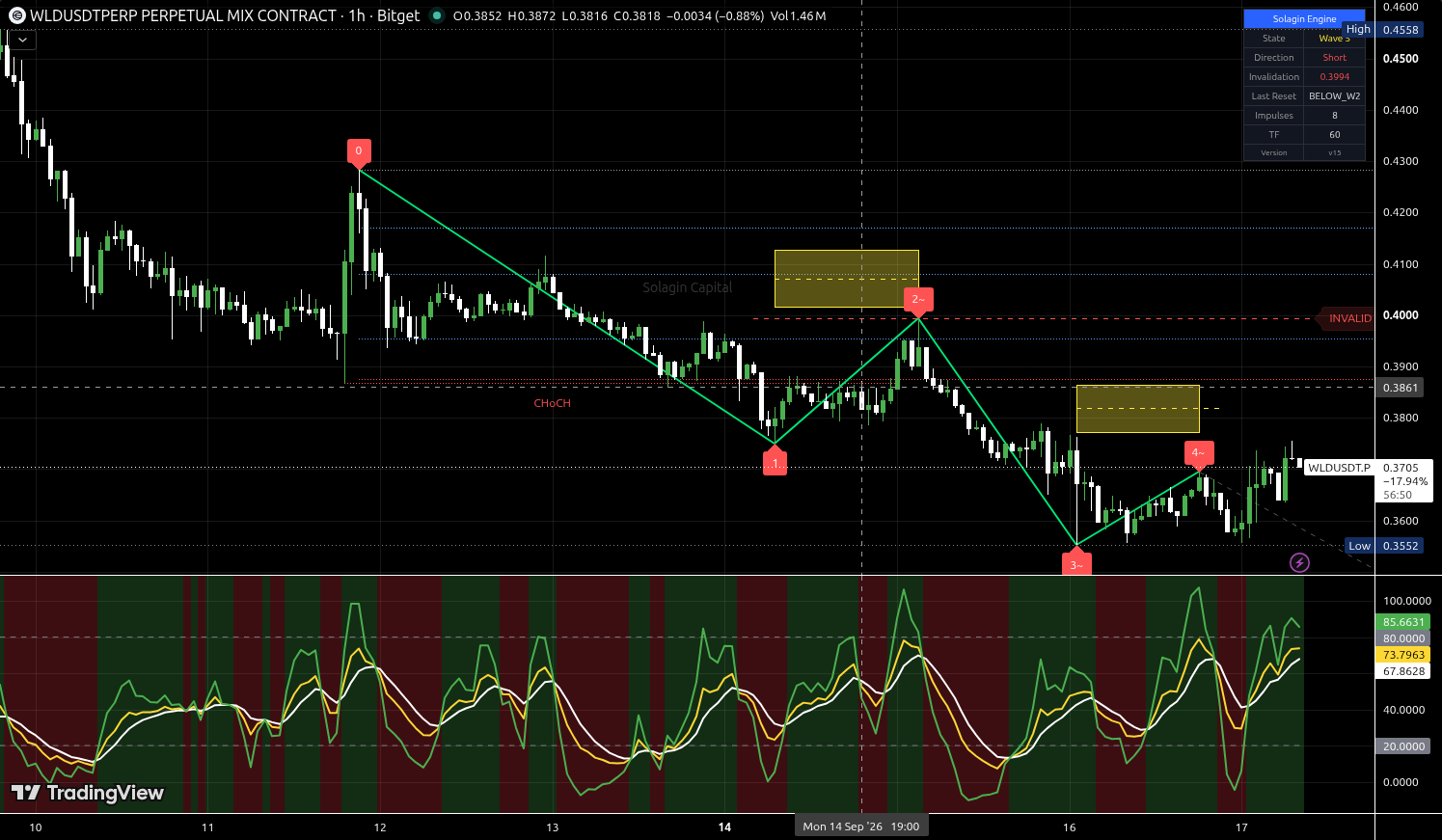Viewport: 1442px width, 840px height.
Task: Click the chart title WLDUSDTPERP PERPETUAL MIX CONTRACT
Action: coord(183,15)
